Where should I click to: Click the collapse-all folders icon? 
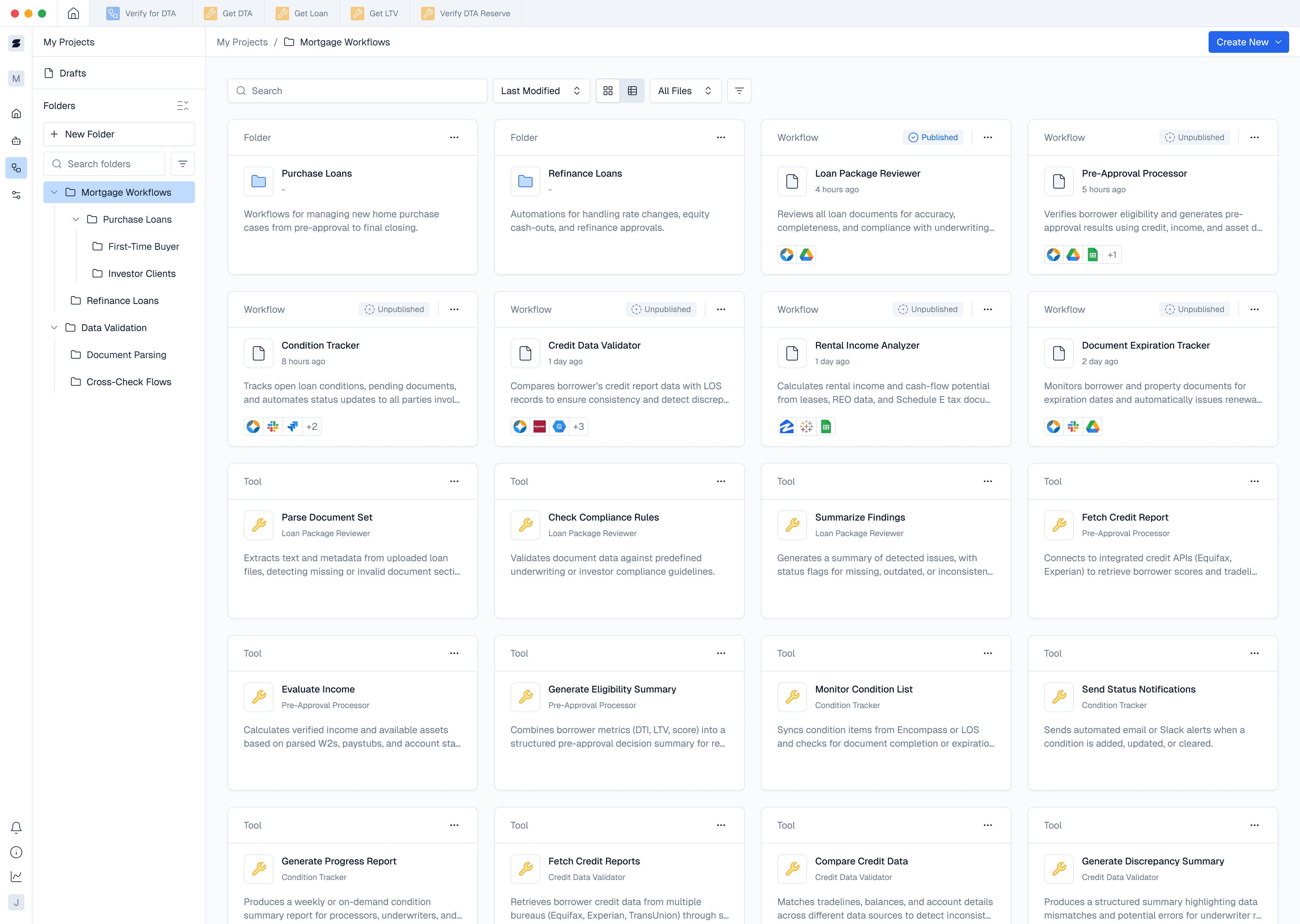(x=182, y=106)
